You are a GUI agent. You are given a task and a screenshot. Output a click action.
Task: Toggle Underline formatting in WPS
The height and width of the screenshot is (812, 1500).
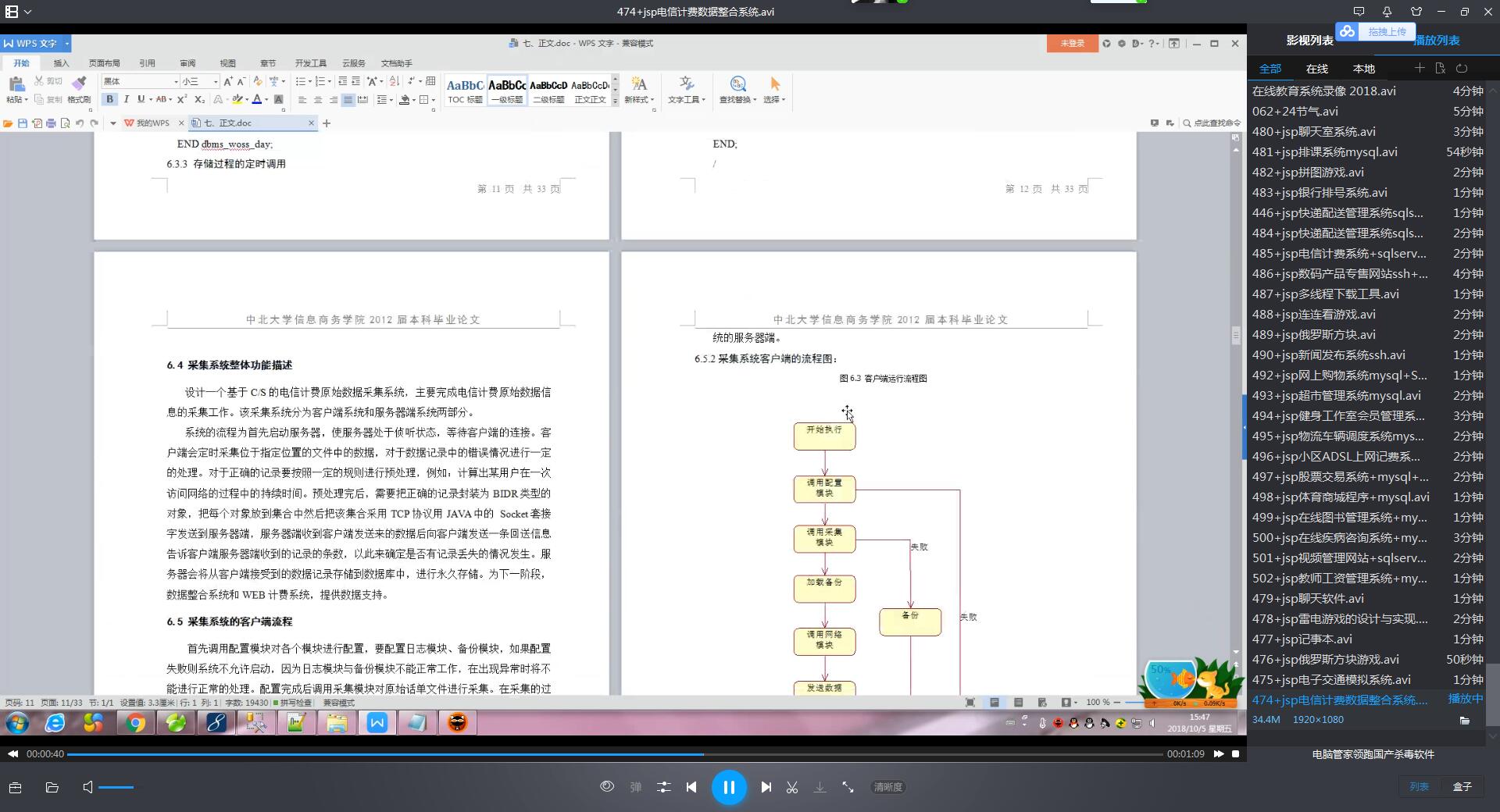(x=141, y=99)
